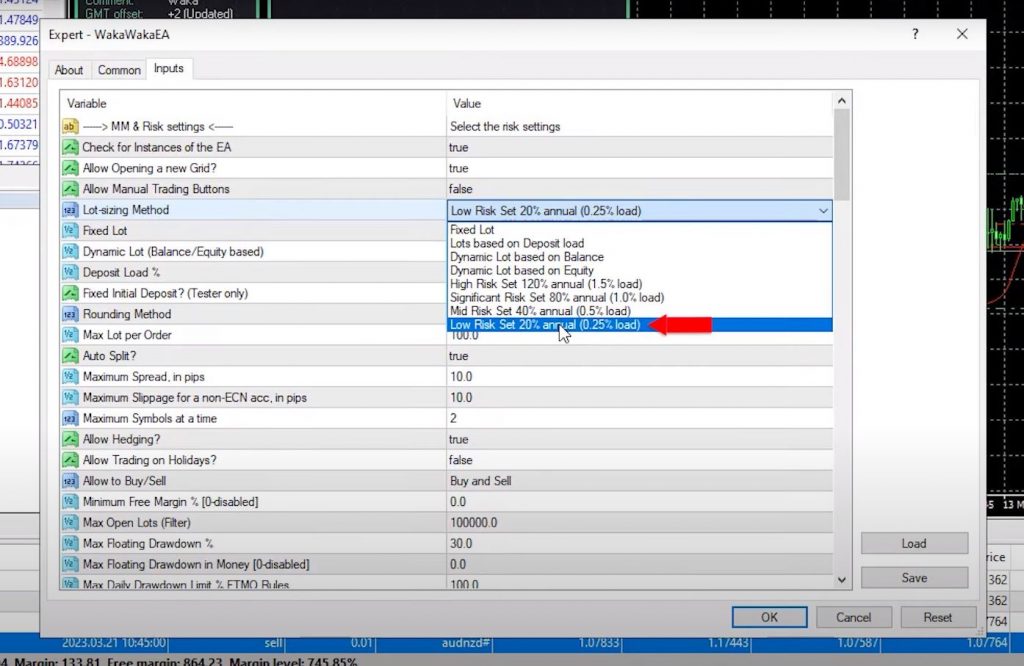Click the Load button

pyautogui.click(x=913, y=544)
